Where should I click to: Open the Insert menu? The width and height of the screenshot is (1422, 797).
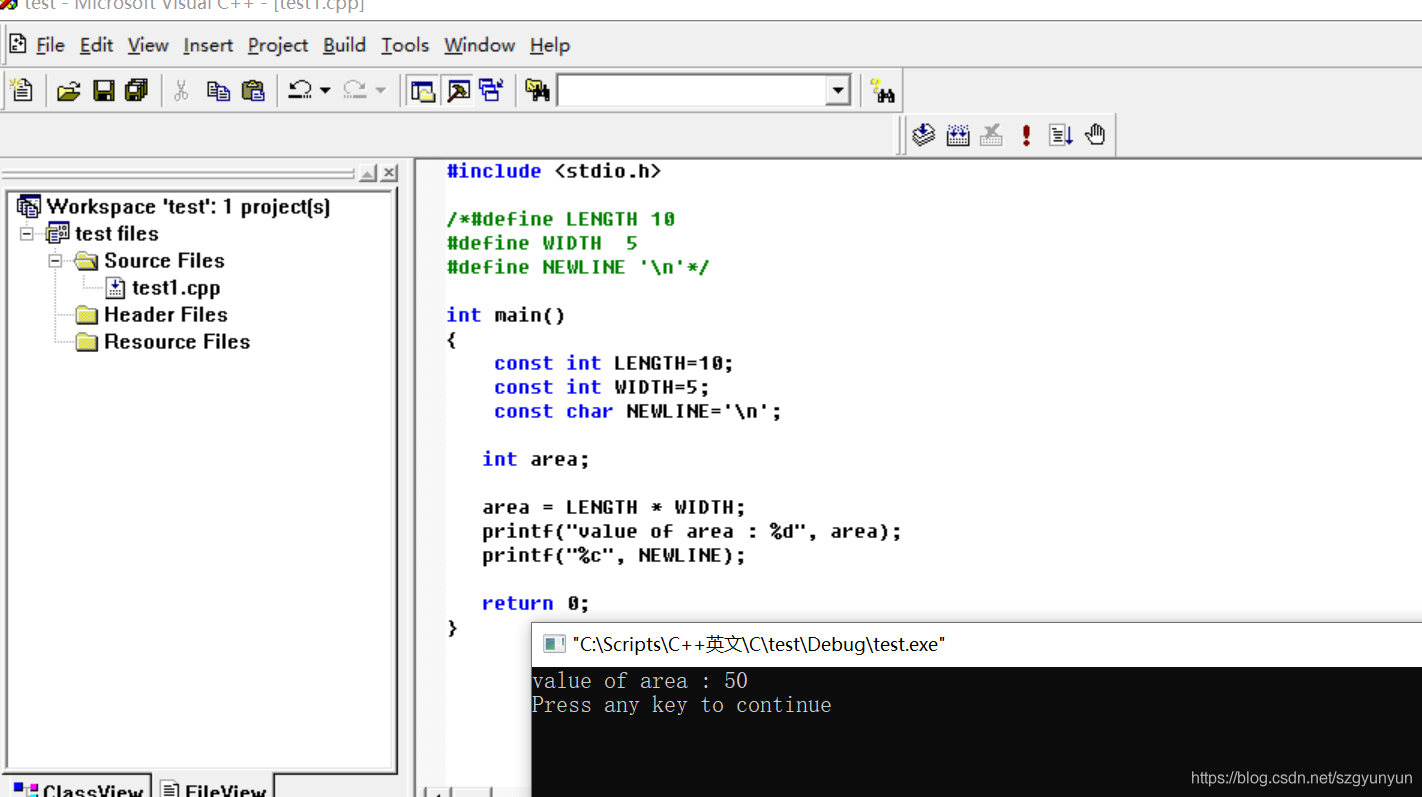208,45
